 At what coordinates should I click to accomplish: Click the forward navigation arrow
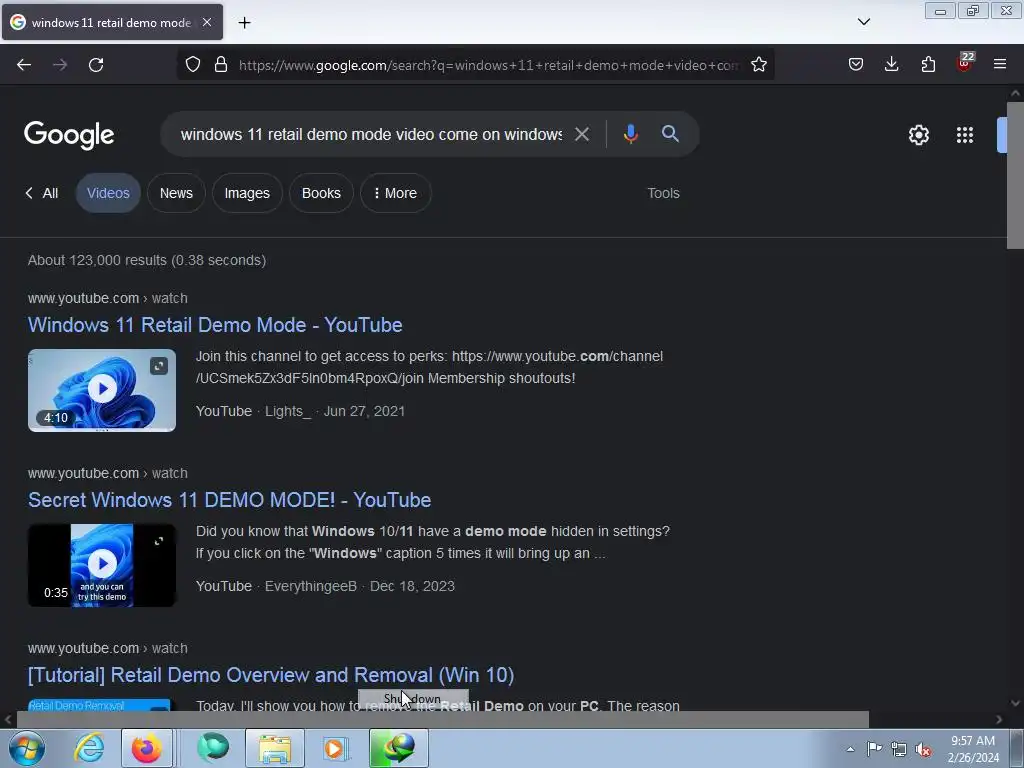pos(60,65)
